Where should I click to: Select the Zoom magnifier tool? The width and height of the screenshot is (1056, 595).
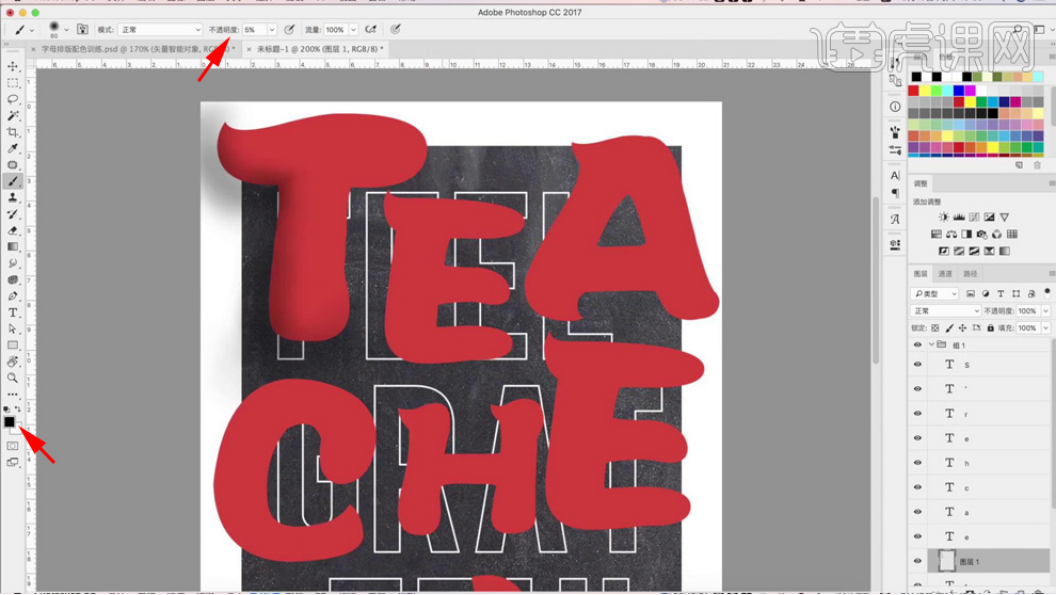[x=13, y=378]
